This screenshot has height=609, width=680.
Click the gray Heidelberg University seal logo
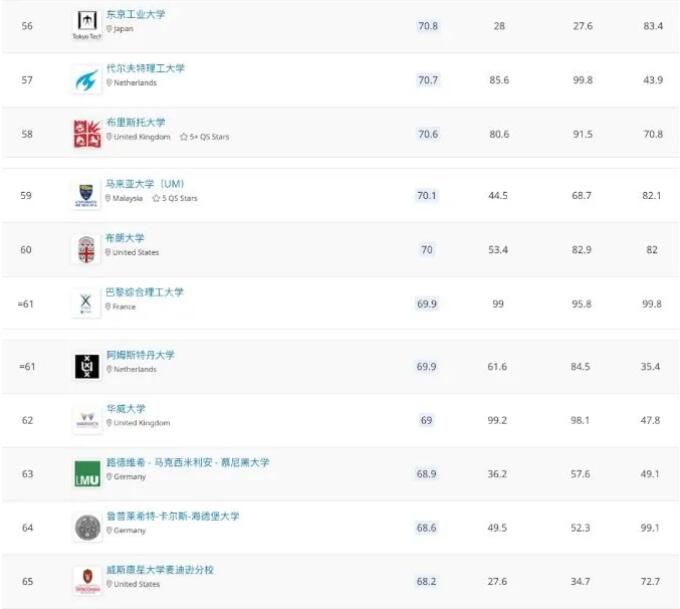click(x=87, y=527)
